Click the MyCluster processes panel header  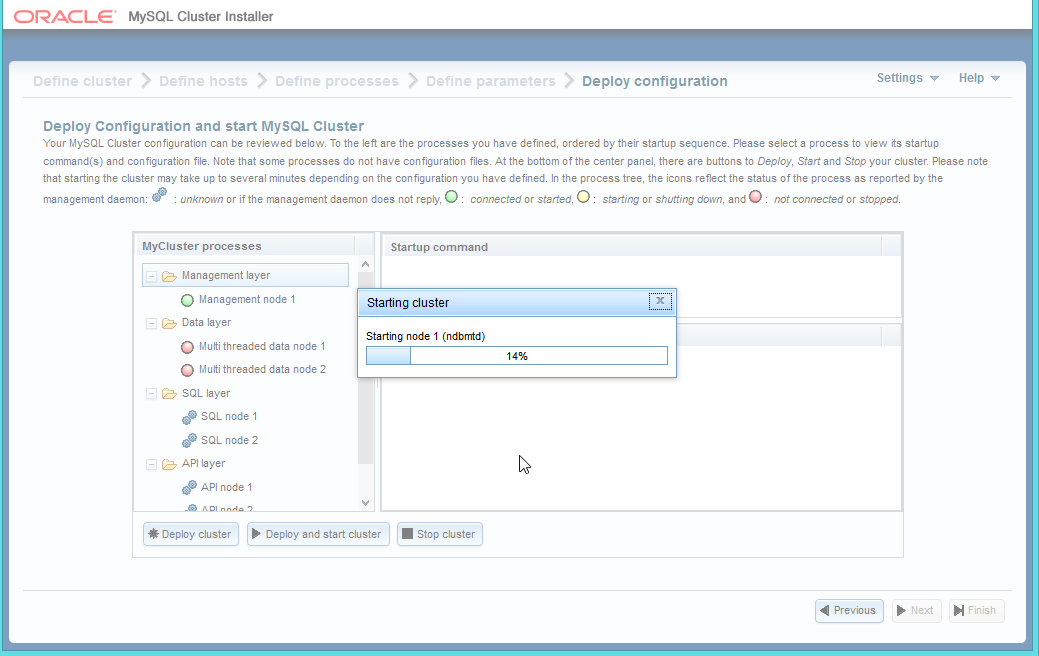(245, 246)
